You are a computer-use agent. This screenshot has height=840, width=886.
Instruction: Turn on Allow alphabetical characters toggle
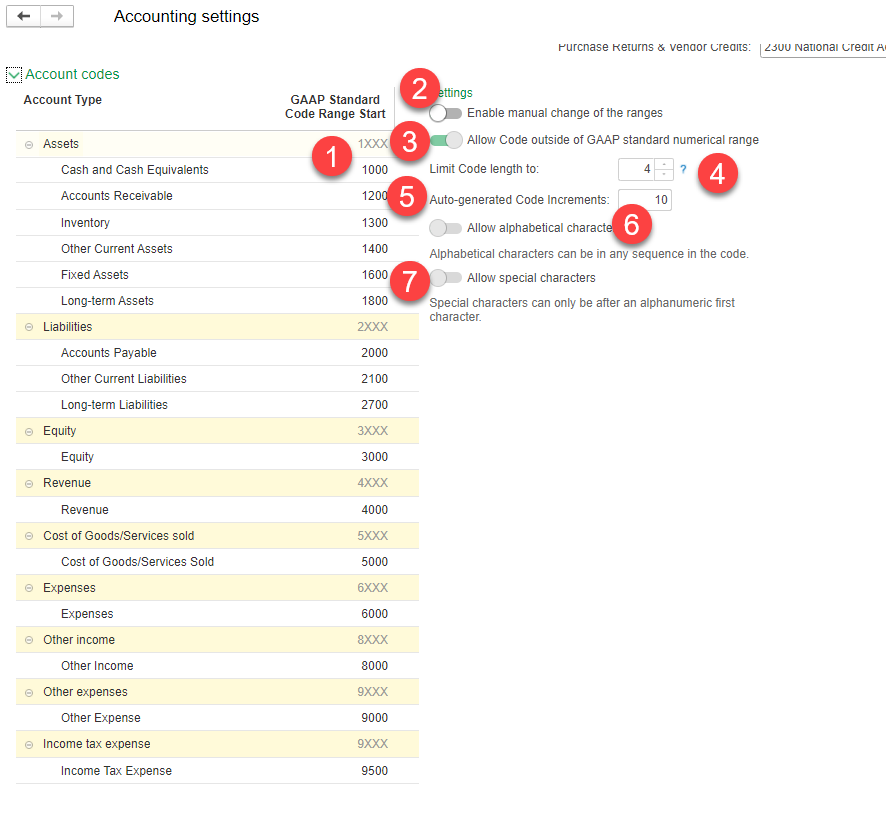click(445, 228)
